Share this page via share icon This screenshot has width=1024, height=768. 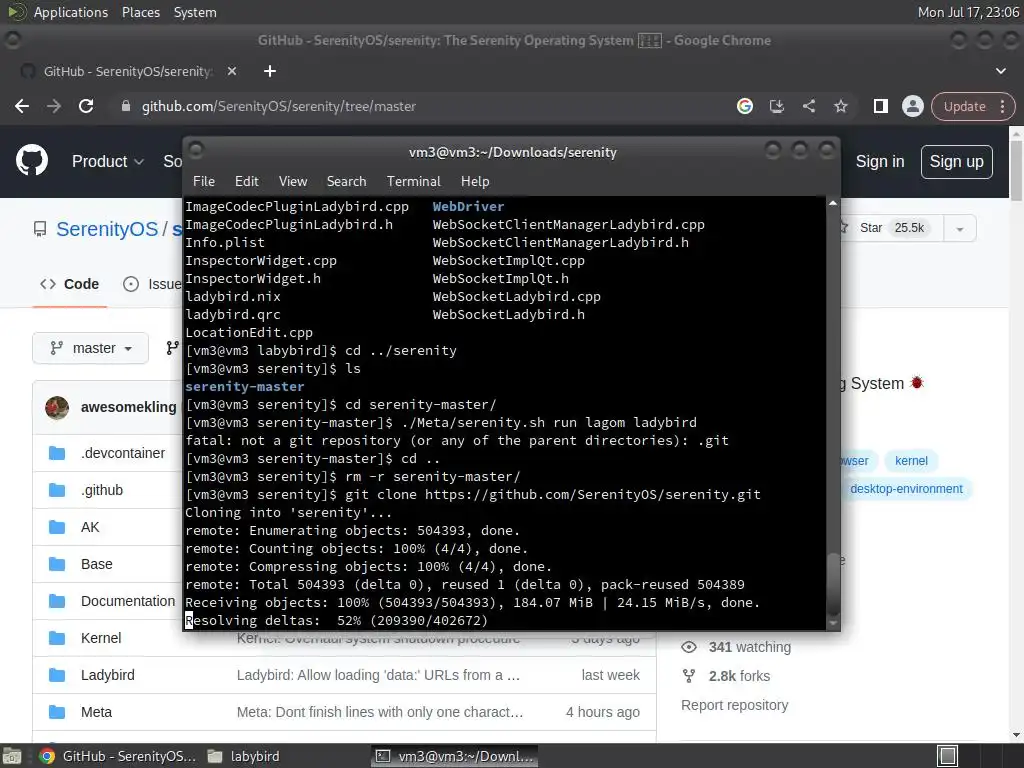[x=808, y=106]
